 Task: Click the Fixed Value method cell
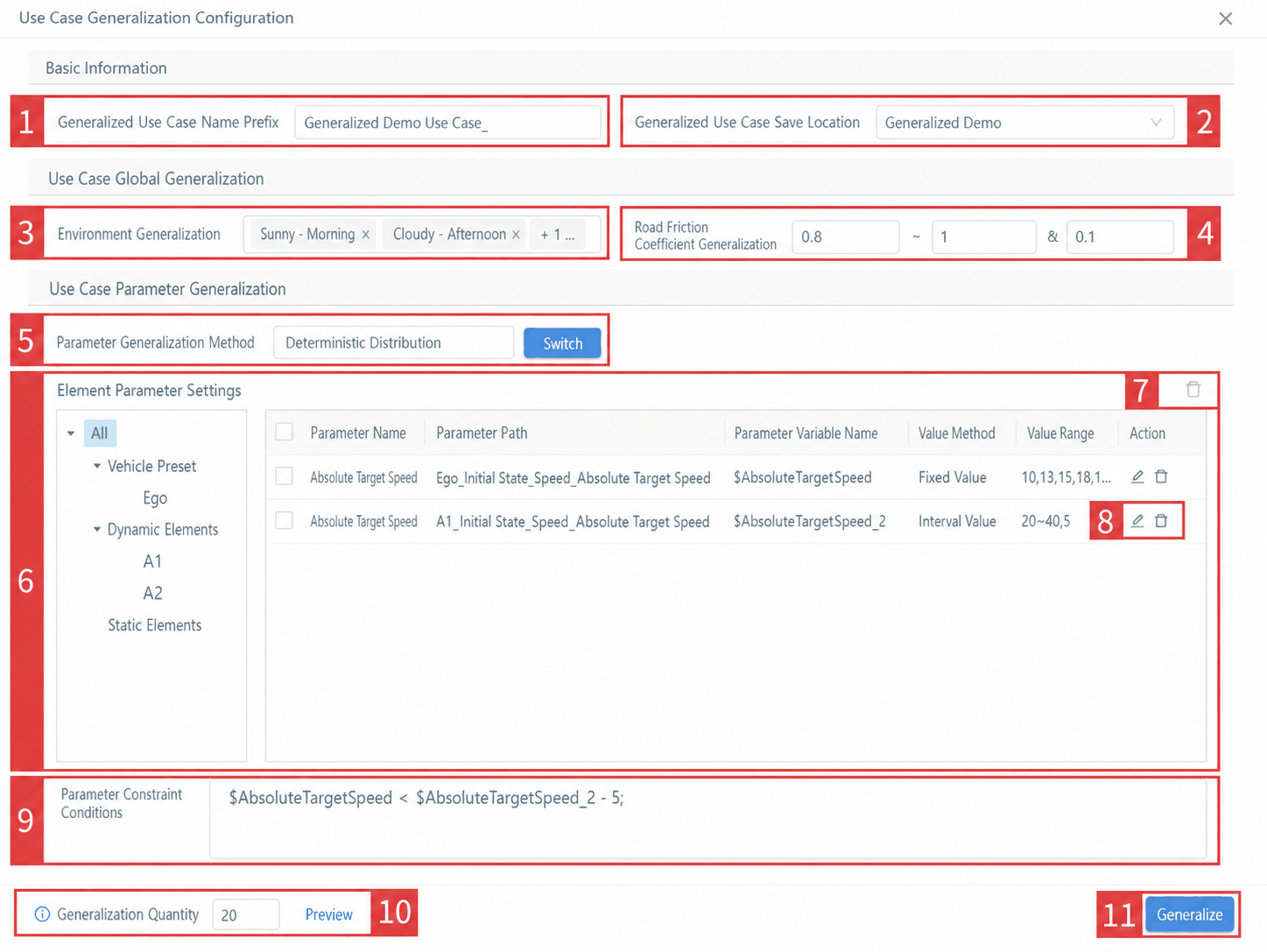coord(952,477)
